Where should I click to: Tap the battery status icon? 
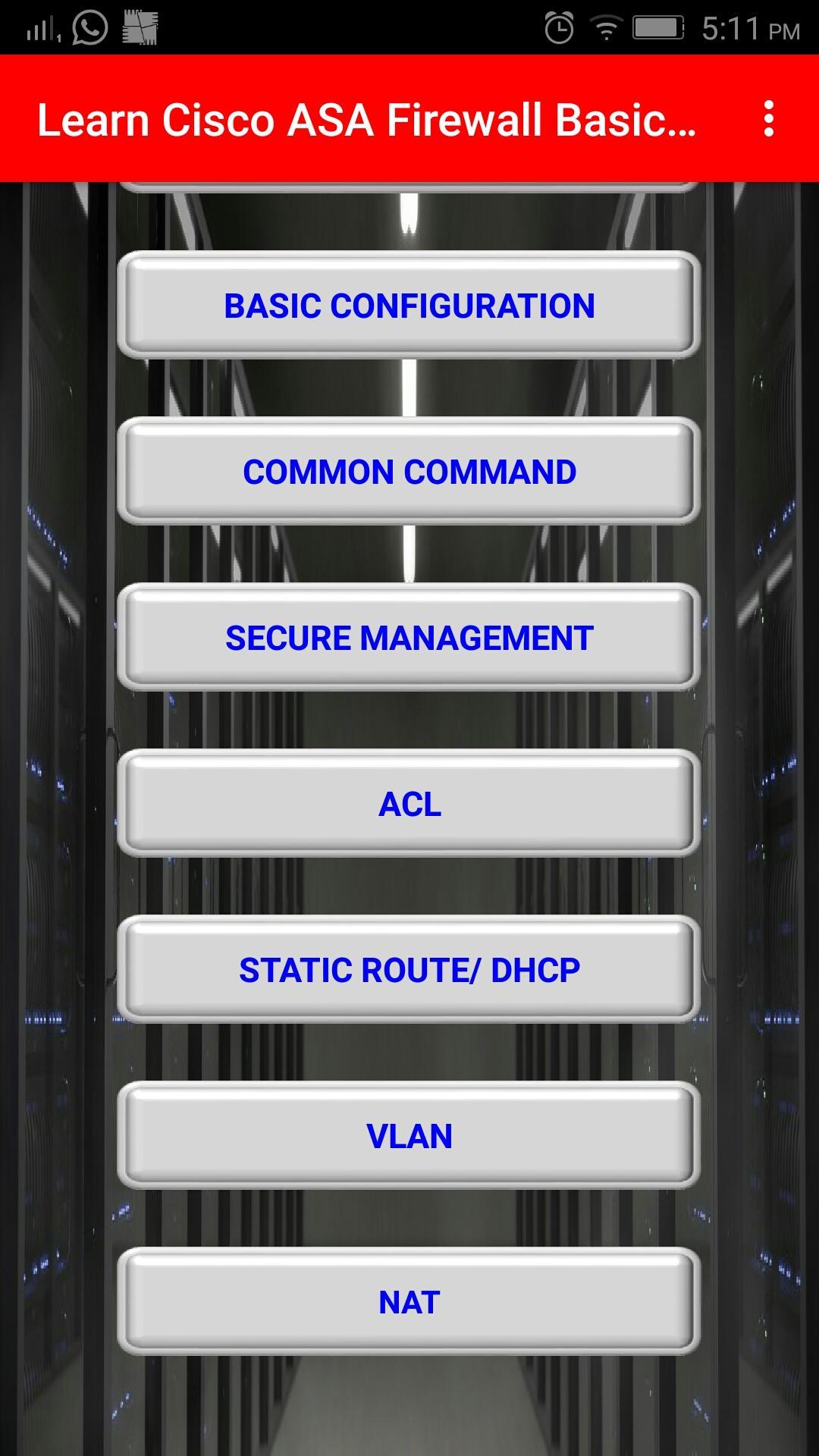point(658,28)
